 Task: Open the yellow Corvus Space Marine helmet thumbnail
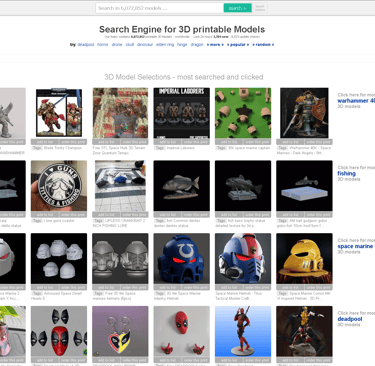tap(304, 258)
